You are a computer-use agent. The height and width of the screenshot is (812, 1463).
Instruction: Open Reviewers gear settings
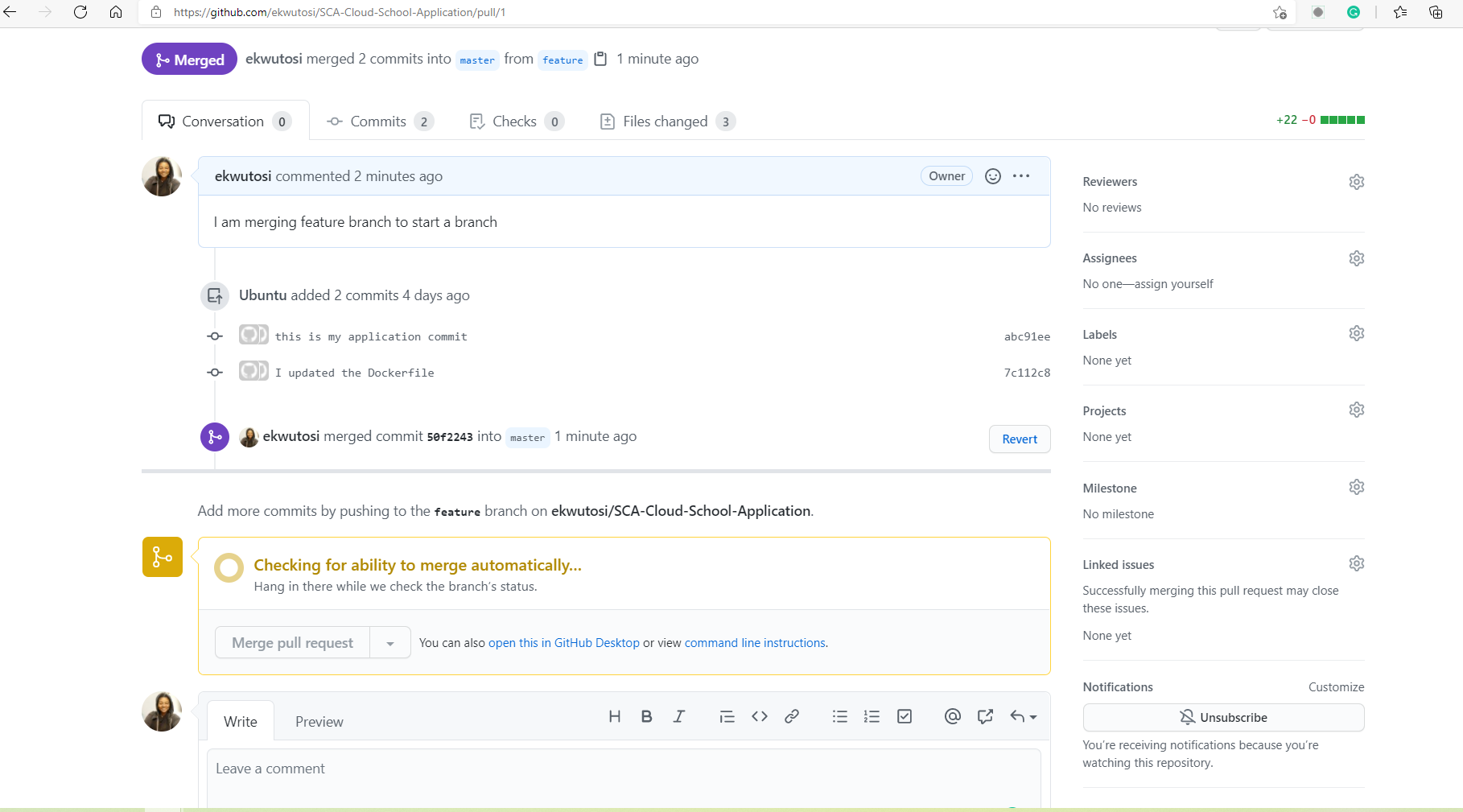pos(1357,182)
